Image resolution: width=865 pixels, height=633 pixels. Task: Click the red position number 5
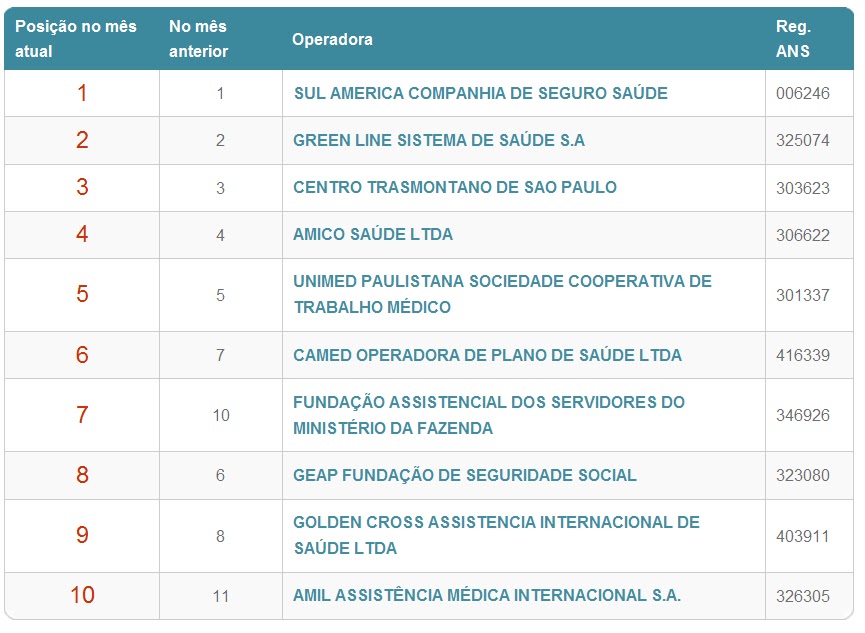click(x=82, y=294)
